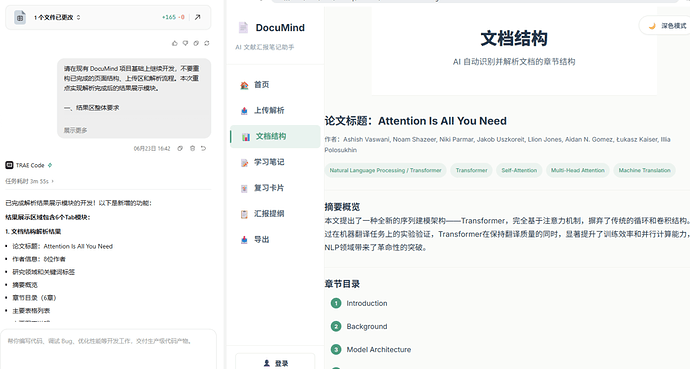The height and width of the screenshot is (369, 690).
Task: Click the export icon beside 导出
Action: (244, 240)
